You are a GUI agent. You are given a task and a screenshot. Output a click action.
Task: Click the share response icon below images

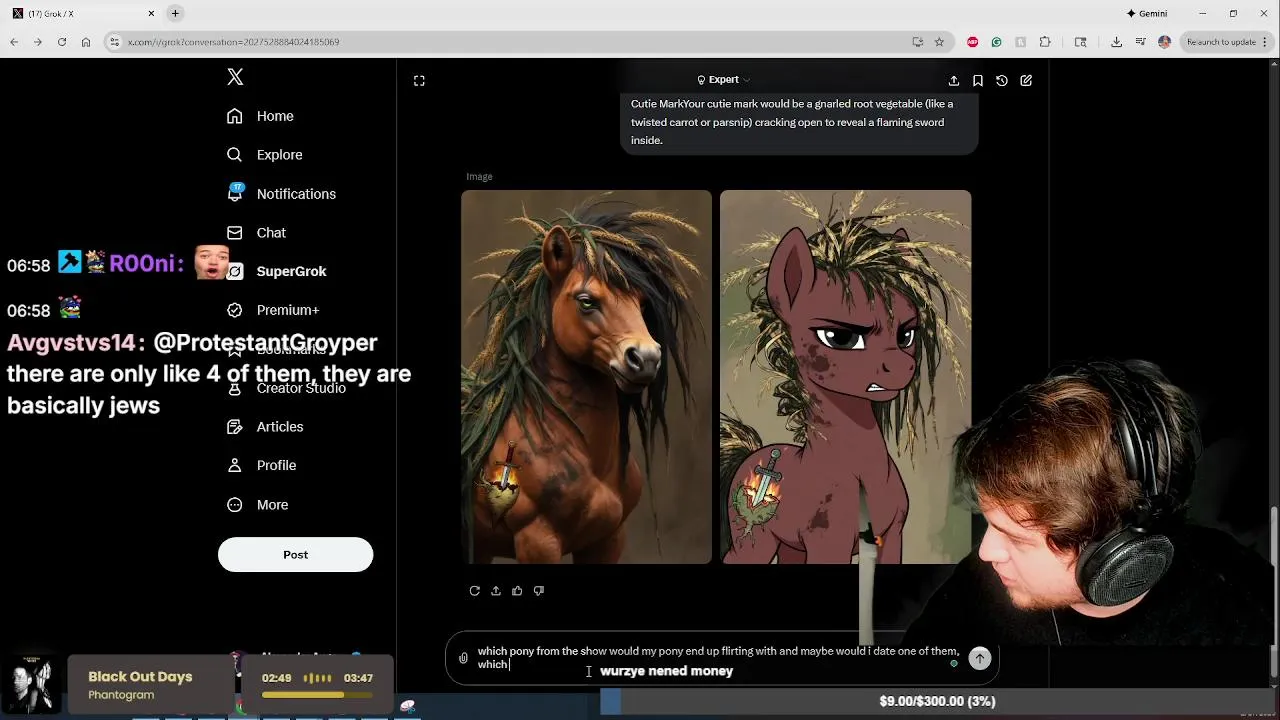tap(496, 591)
